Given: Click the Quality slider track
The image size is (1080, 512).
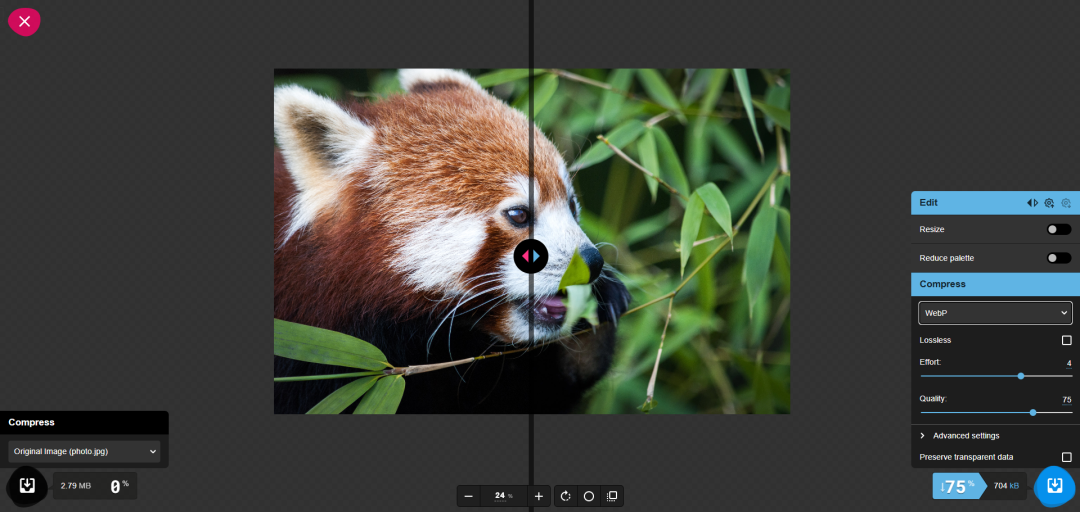Looking at the screenshot, I should click(x=996, y=412).
